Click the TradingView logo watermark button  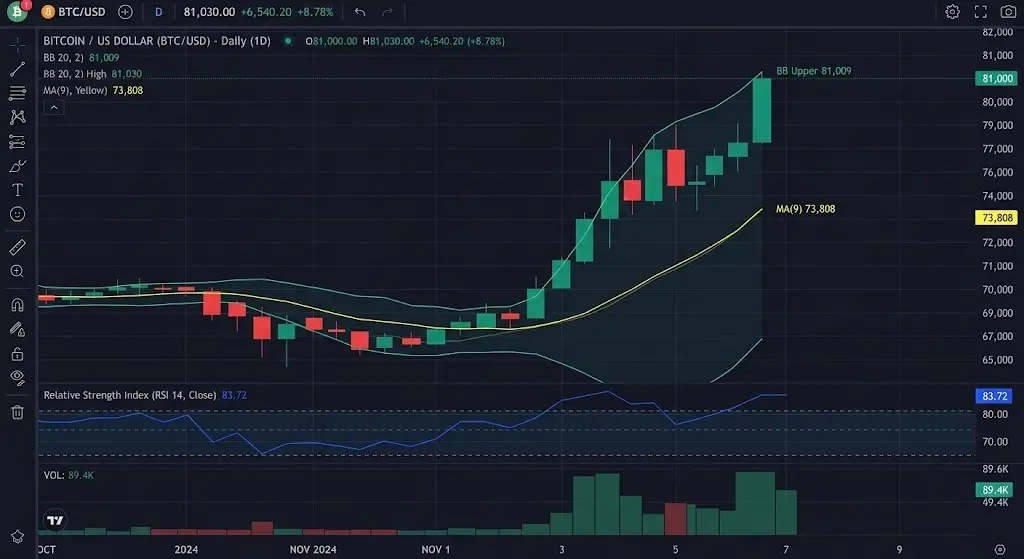[56, 520]
